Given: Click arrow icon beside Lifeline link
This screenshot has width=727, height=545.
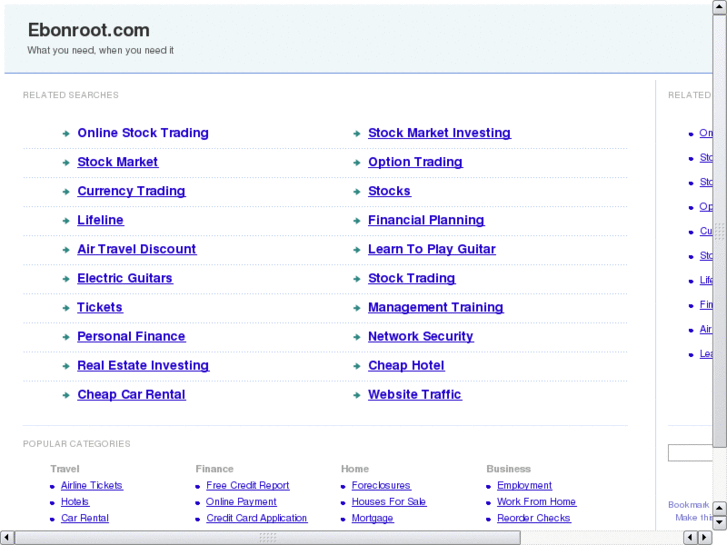Looking at the screenshot, I should coord(65,220).
